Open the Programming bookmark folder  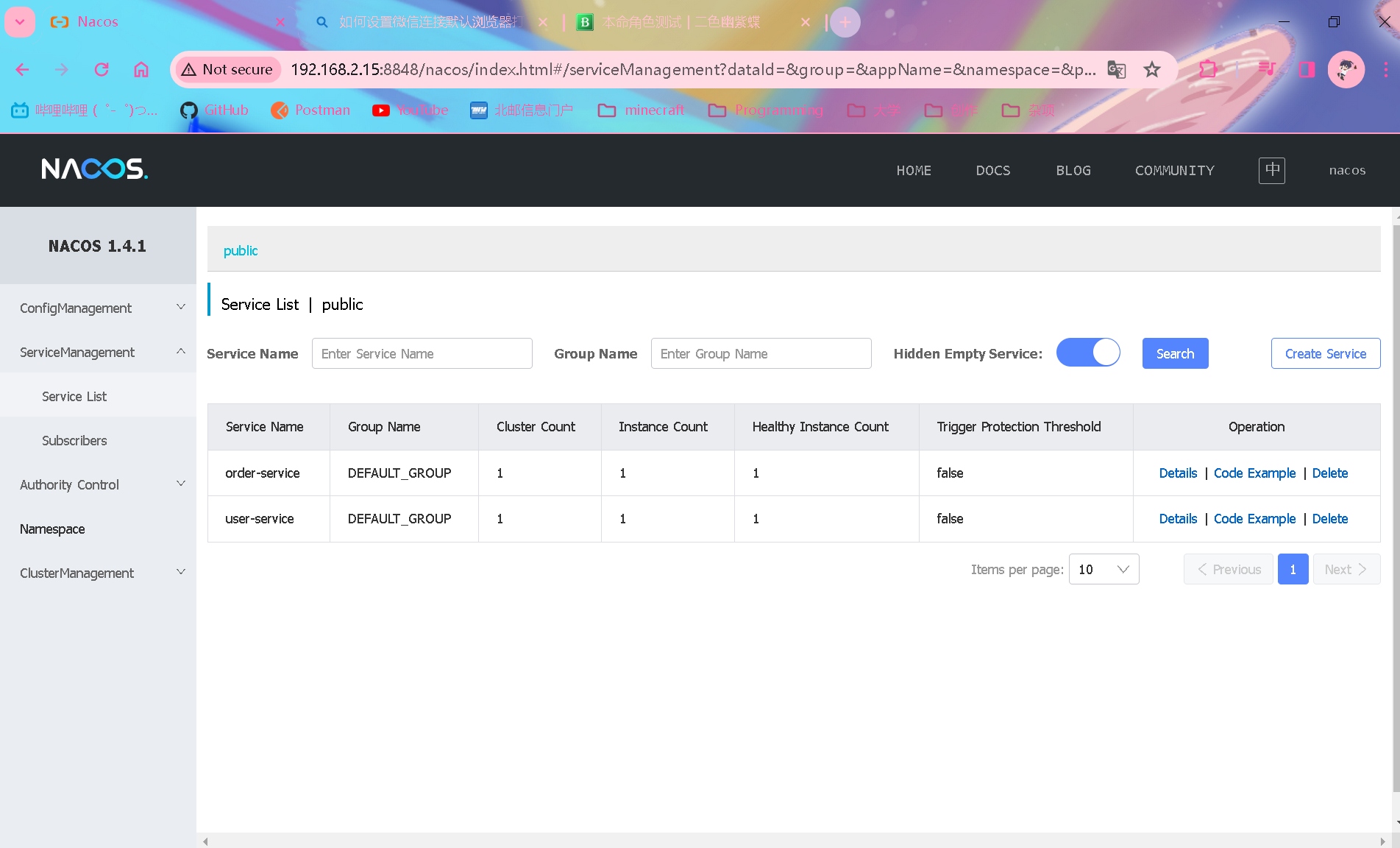click(765, 110)
